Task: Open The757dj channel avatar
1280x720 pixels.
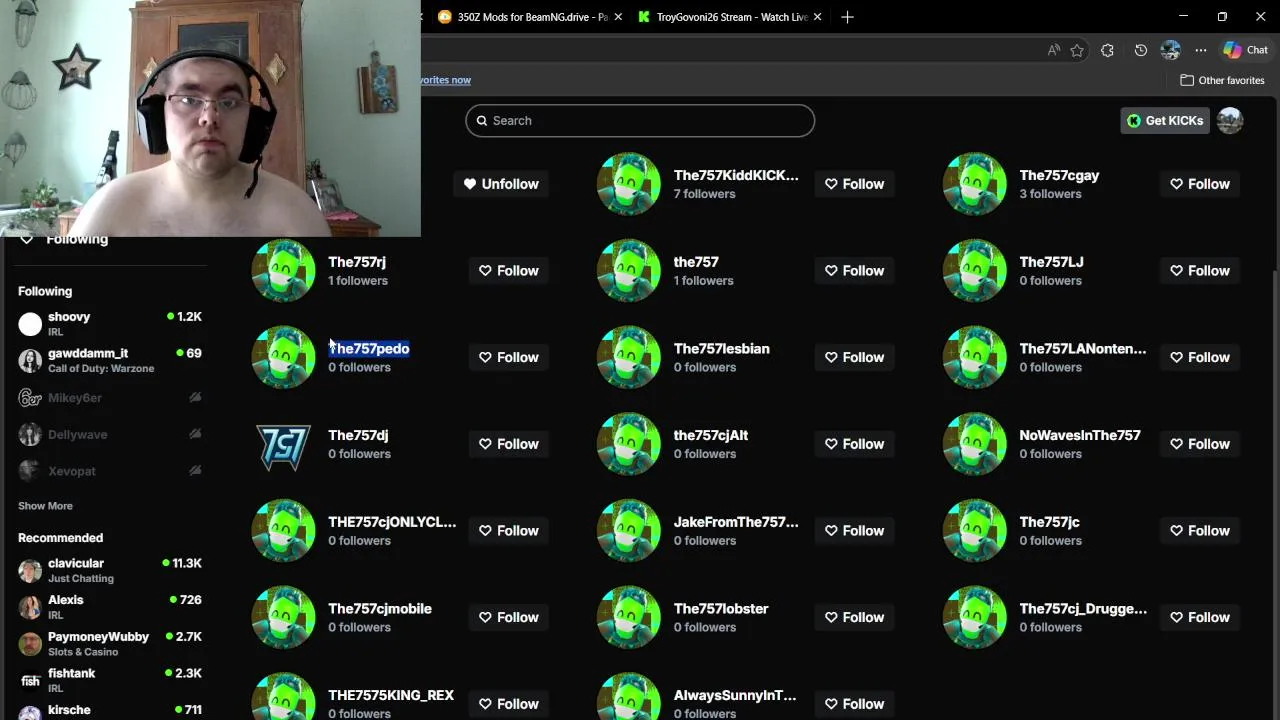Action: 284,444
